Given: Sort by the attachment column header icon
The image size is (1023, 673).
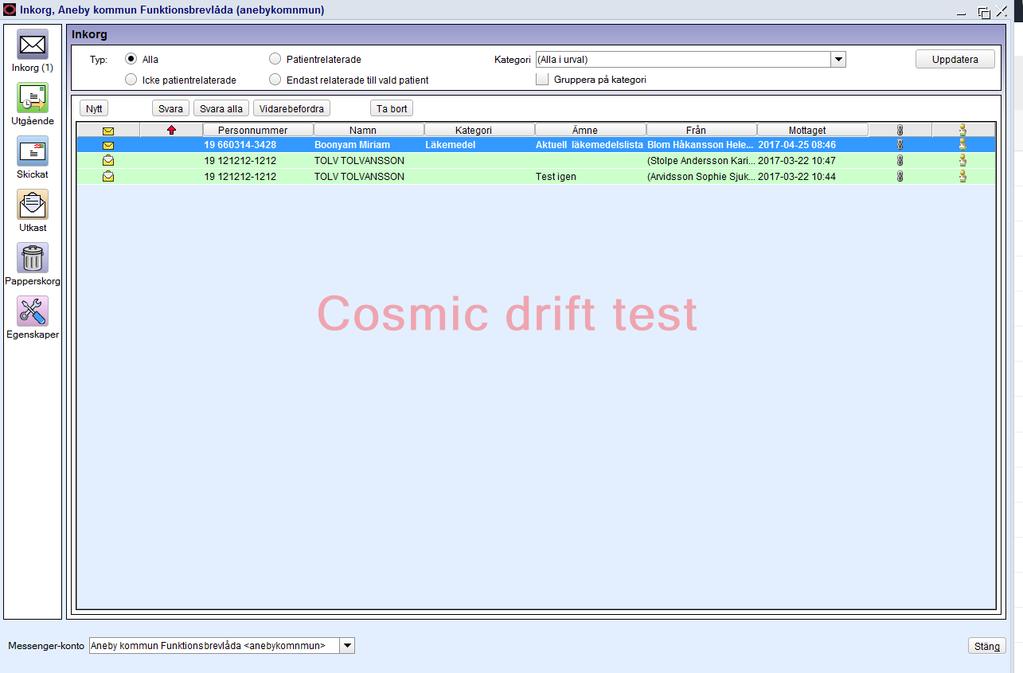Looking at the screenshot, I should pos(900,130).
